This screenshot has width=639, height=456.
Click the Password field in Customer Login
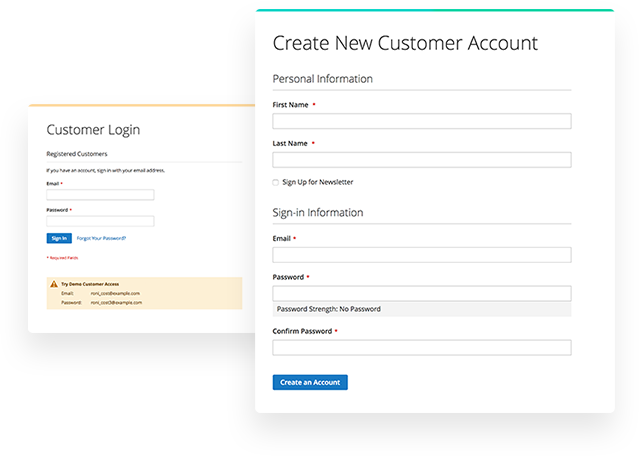(x=100, y=221)
